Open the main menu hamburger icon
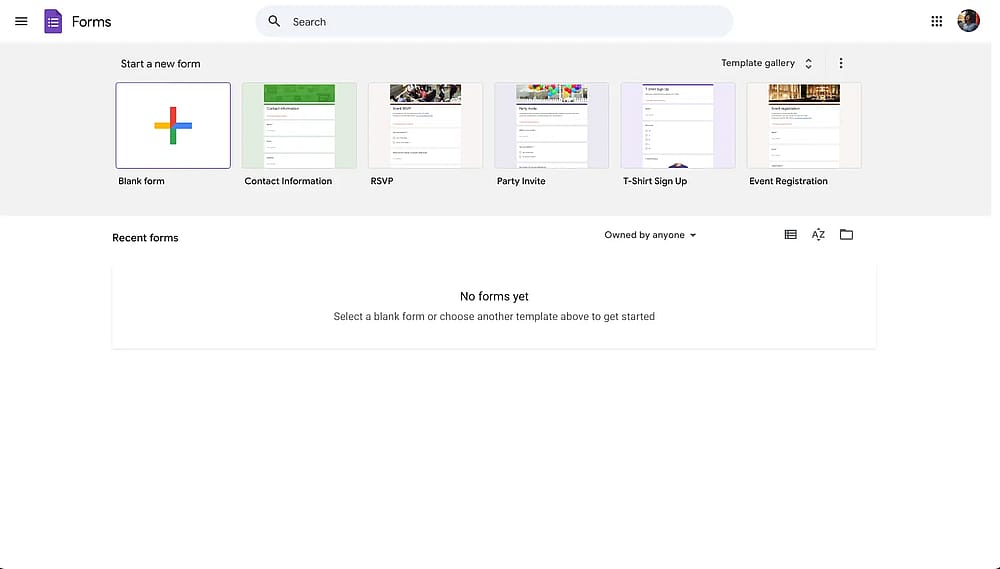Screen dimensions: 1000x569 21,21
